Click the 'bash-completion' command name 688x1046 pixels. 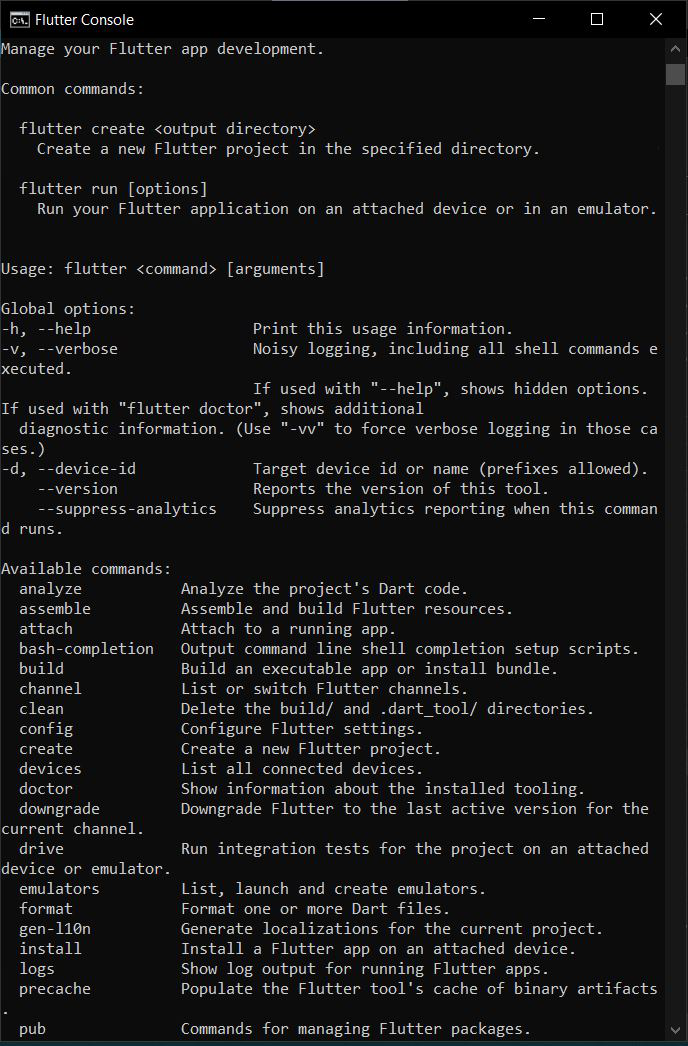click(x=86, y=649)
